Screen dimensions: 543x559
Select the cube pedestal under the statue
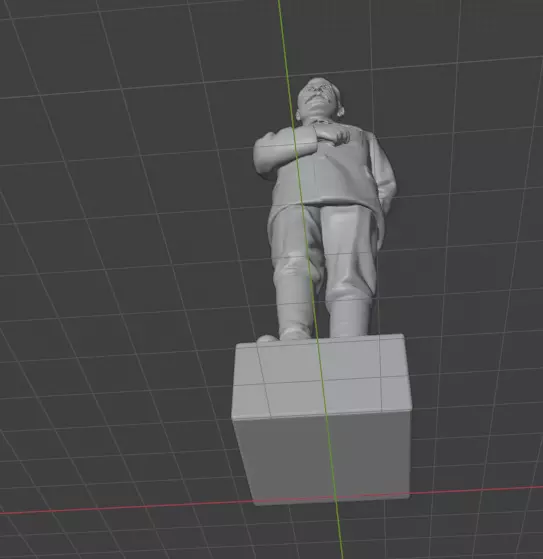322,419
